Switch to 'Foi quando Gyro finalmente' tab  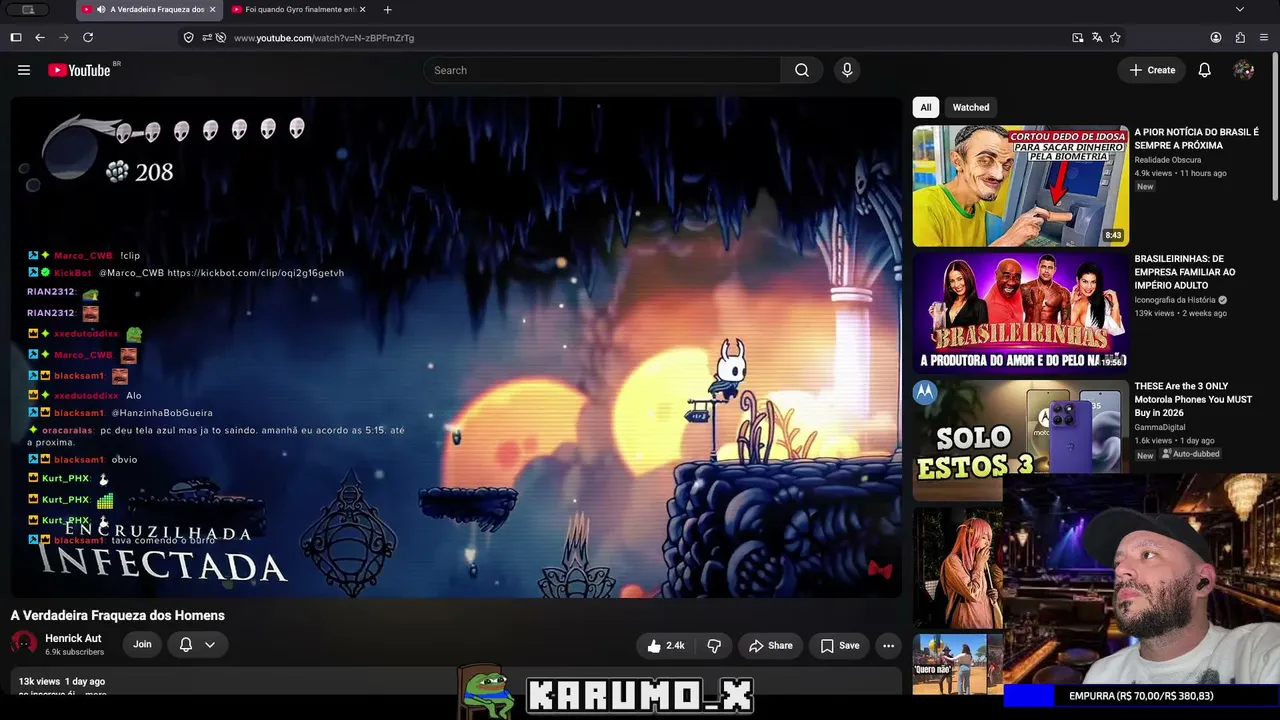click(299, 10)
